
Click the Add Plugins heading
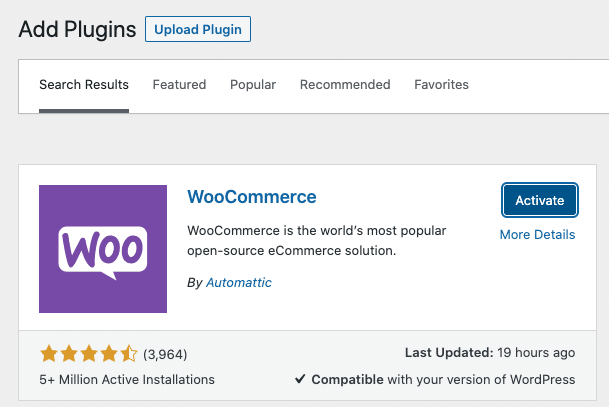pyautogui.click(x=77, y=30)
